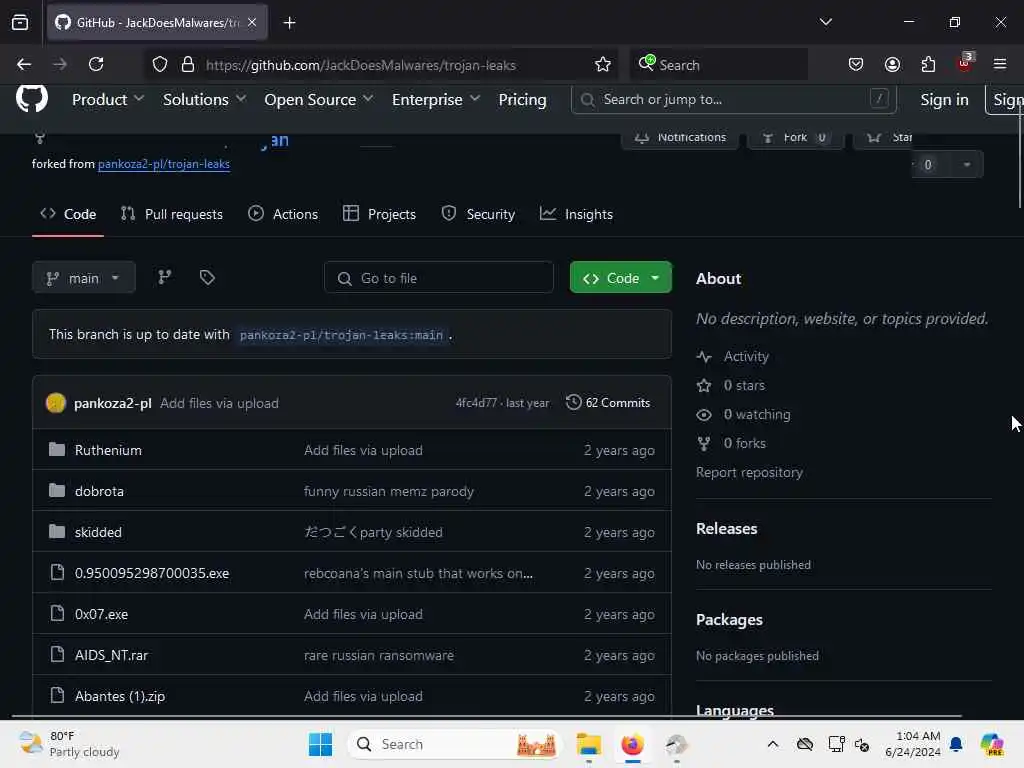Click the tracking protection shield icon
Viewport: 1024px width, 768px height.
tap(160, 64)
